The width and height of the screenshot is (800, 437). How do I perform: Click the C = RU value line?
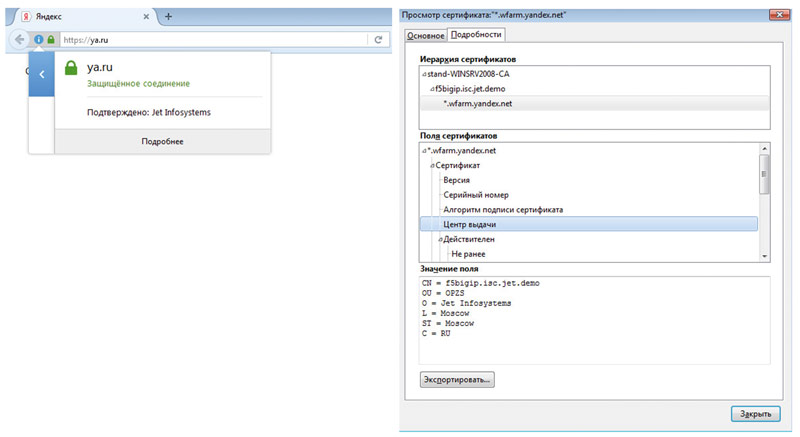(x=436, y=333)
